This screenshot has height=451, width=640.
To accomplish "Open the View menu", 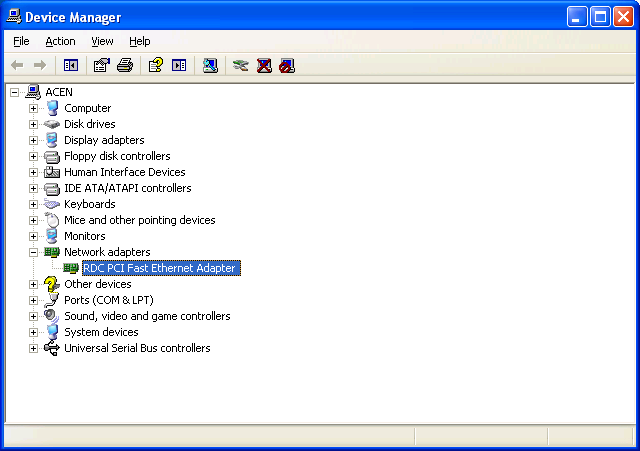I will [102, 41].
